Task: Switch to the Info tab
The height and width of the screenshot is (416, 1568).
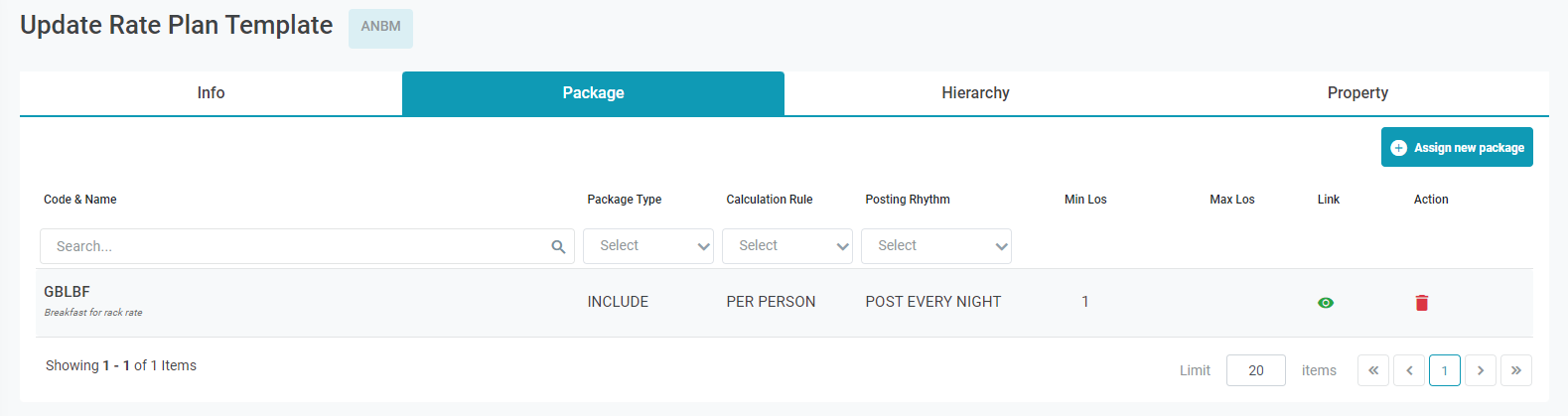Action: tap(211, 93)
